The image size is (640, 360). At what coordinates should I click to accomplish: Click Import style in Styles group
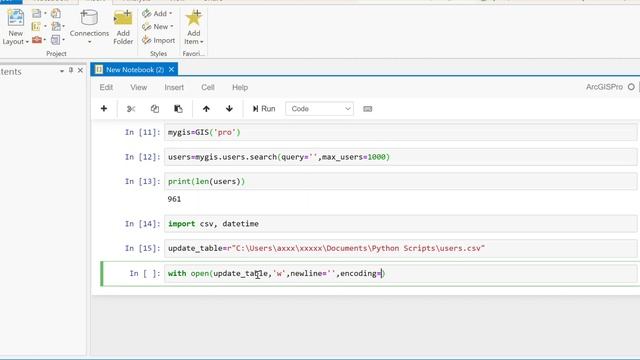point(159,40)
